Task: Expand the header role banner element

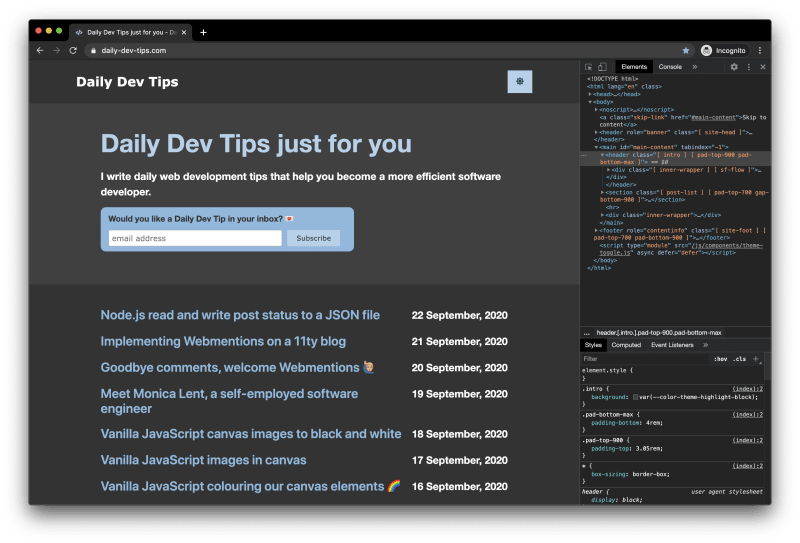Action: [x=596, y=132]
